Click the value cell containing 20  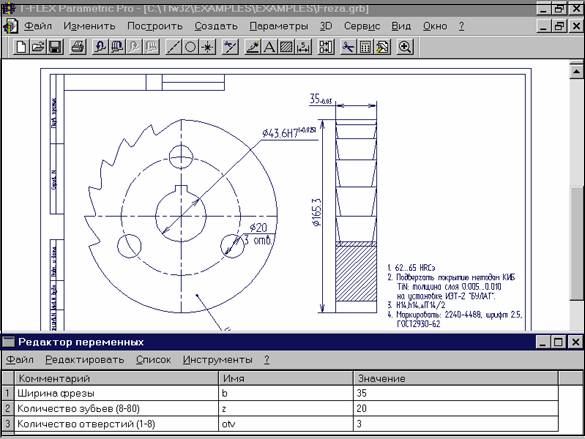click(456, 408)
